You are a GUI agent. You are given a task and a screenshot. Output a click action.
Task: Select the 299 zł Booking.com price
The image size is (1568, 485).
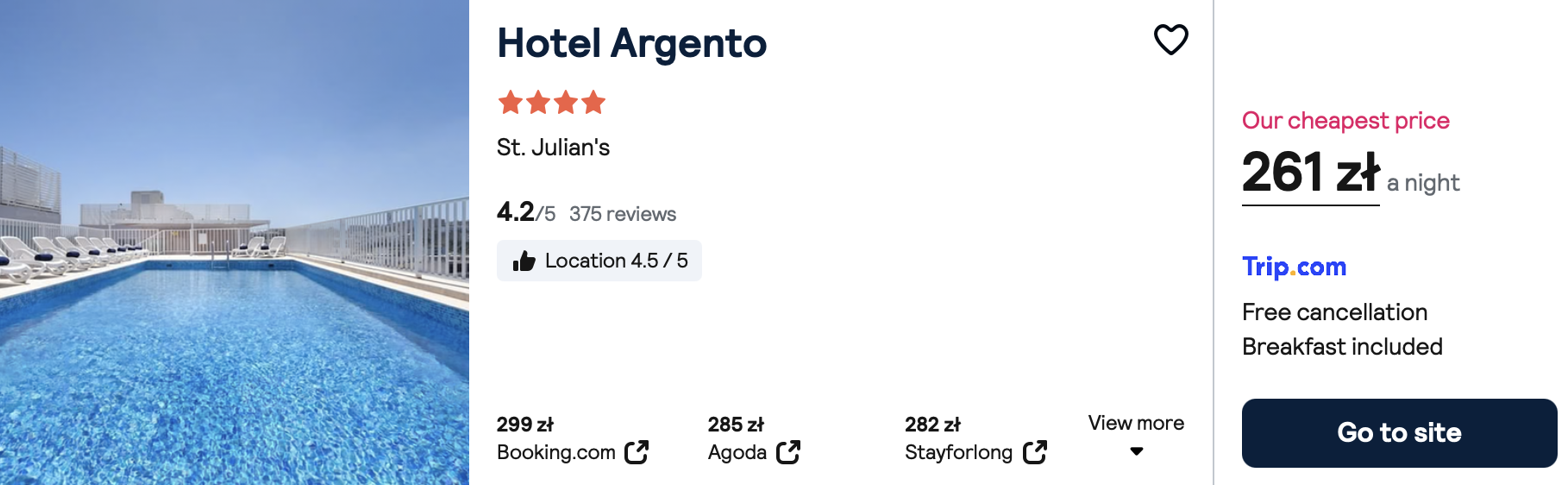pos(525,425)
